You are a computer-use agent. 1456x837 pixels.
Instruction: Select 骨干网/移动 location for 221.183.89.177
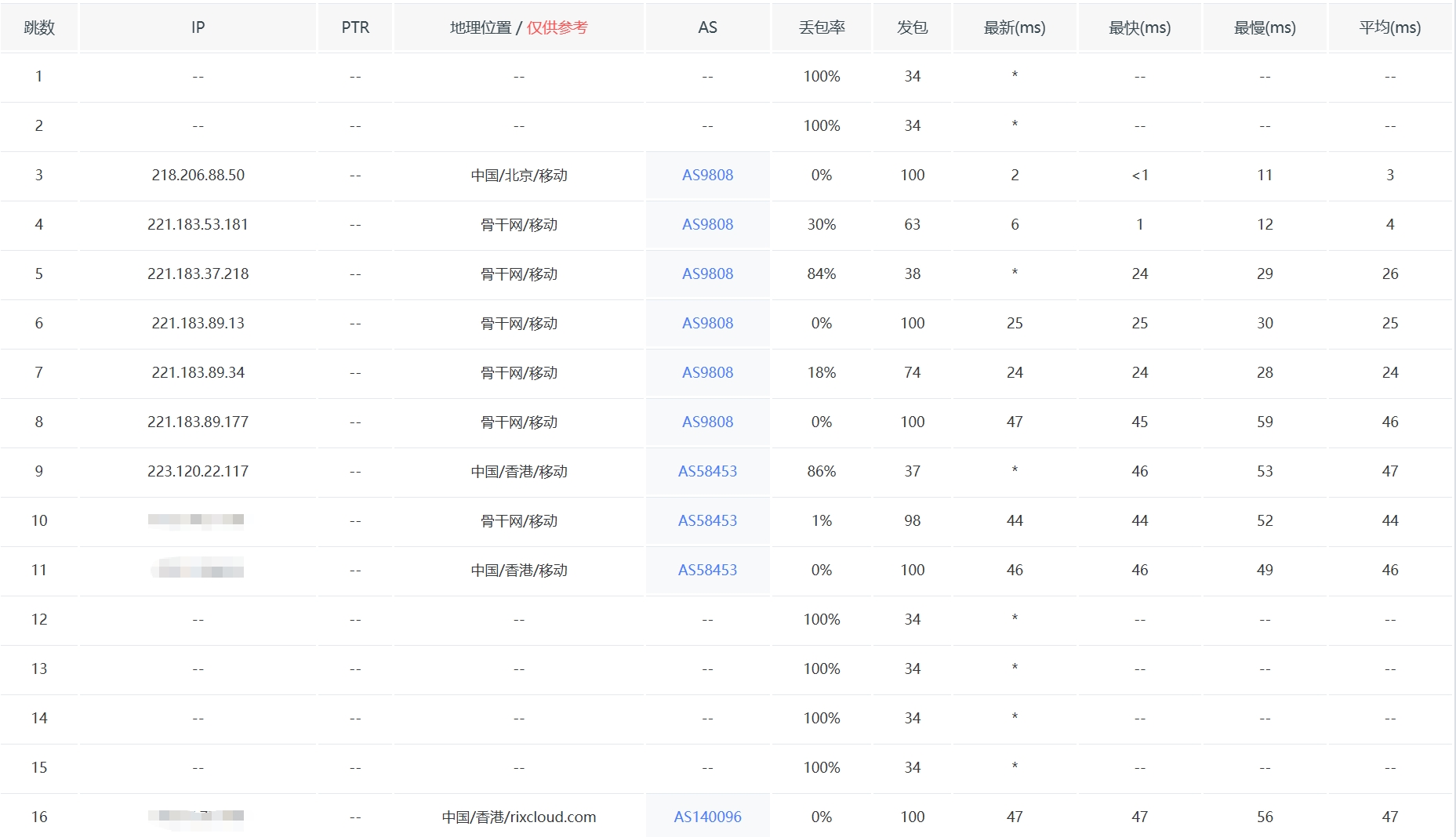(x=518, y=422)
